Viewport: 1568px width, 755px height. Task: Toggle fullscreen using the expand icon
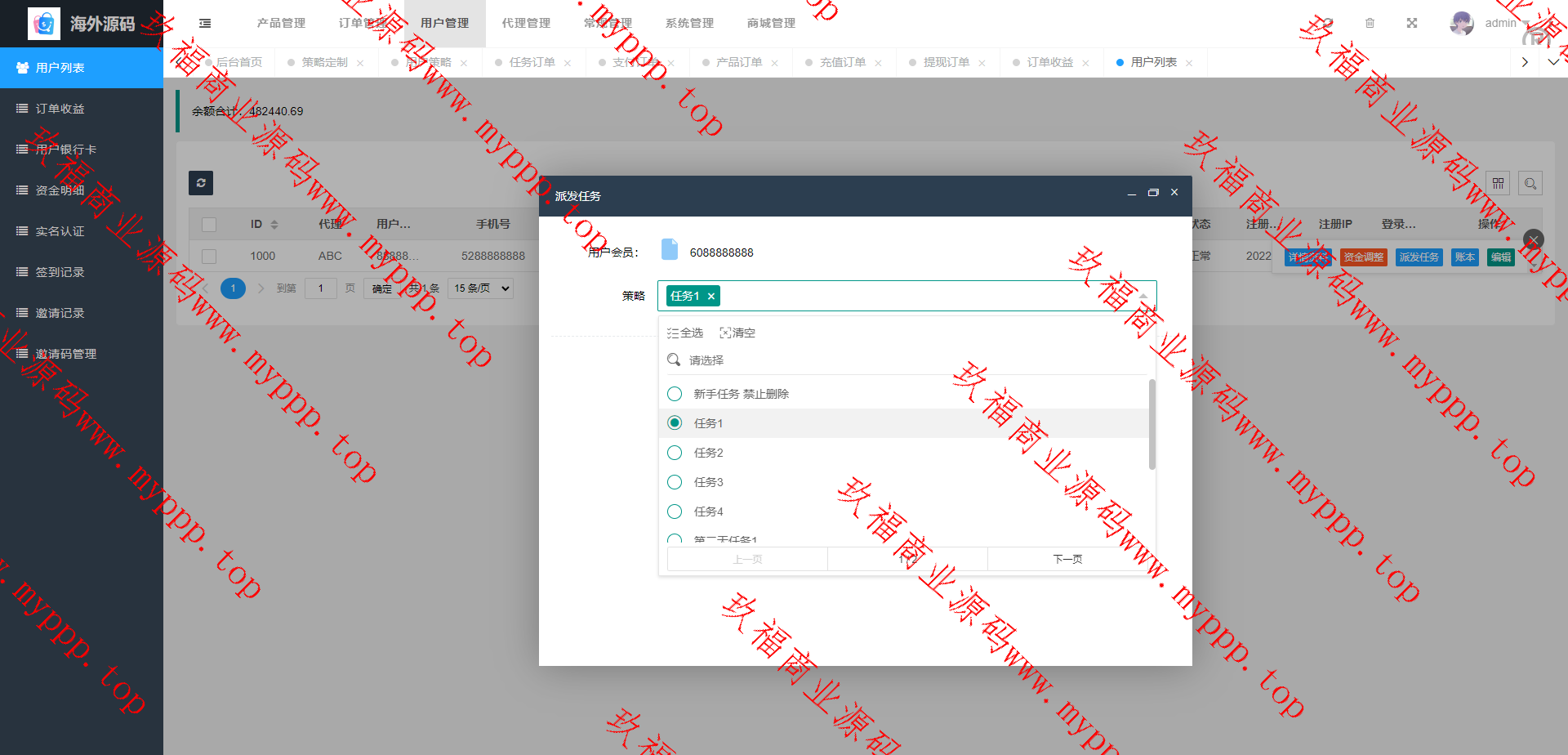[1412, 24]
